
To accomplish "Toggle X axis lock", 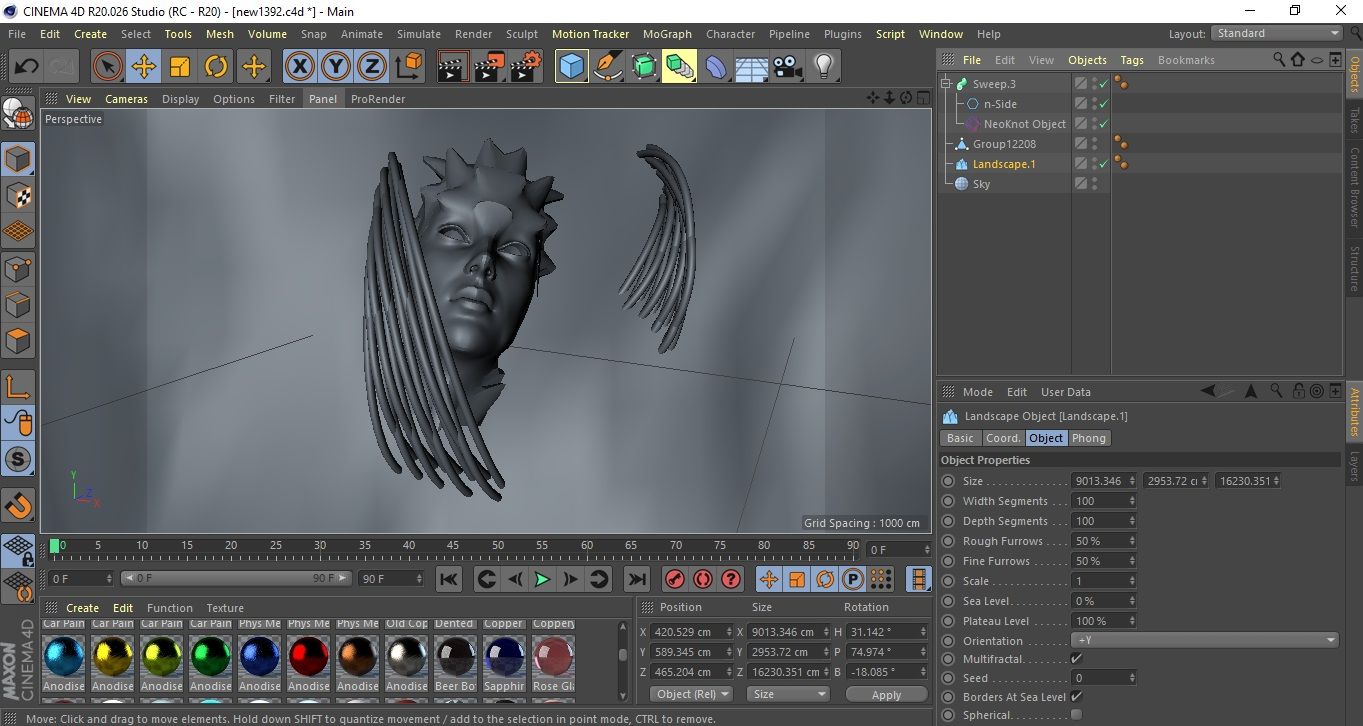I will 299,67.
